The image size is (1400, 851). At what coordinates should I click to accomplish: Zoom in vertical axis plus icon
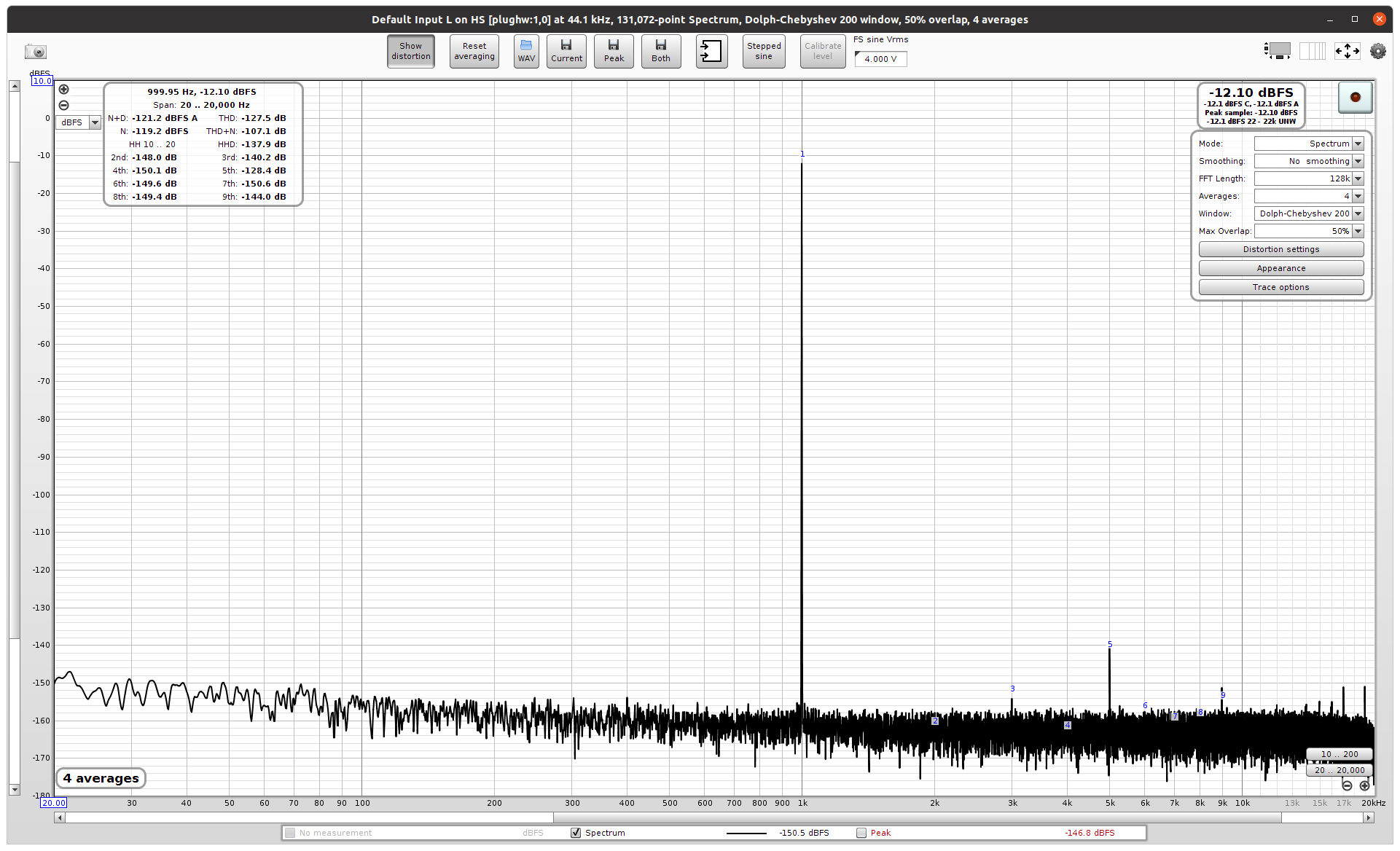pyautogui.click(x=64, y=90)
